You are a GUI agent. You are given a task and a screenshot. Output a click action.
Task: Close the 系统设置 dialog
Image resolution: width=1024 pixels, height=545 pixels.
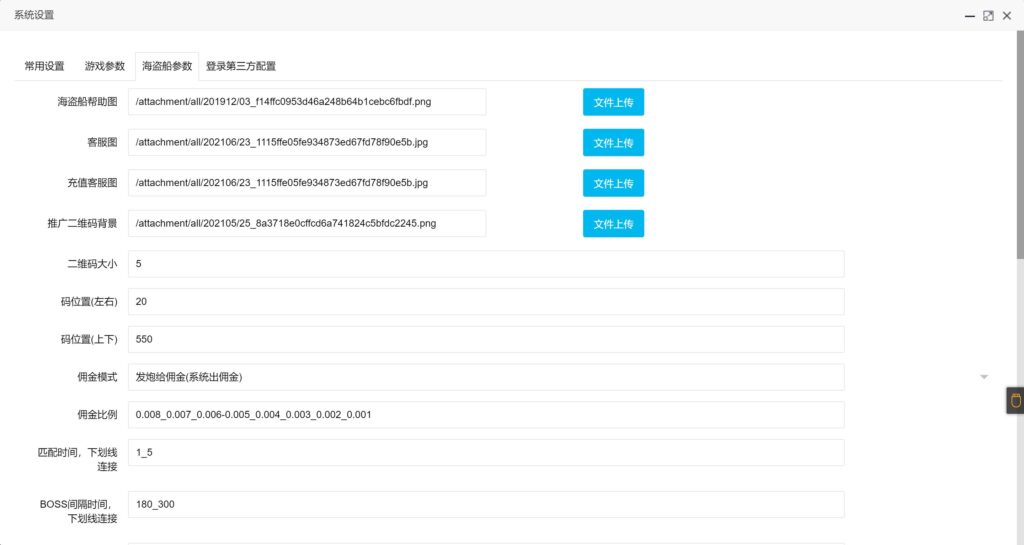(x=1006, y=16)
